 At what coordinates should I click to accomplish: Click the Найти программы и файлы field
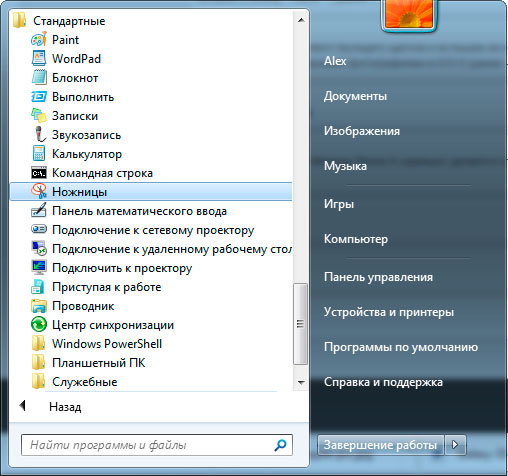(x=157, y=445)
